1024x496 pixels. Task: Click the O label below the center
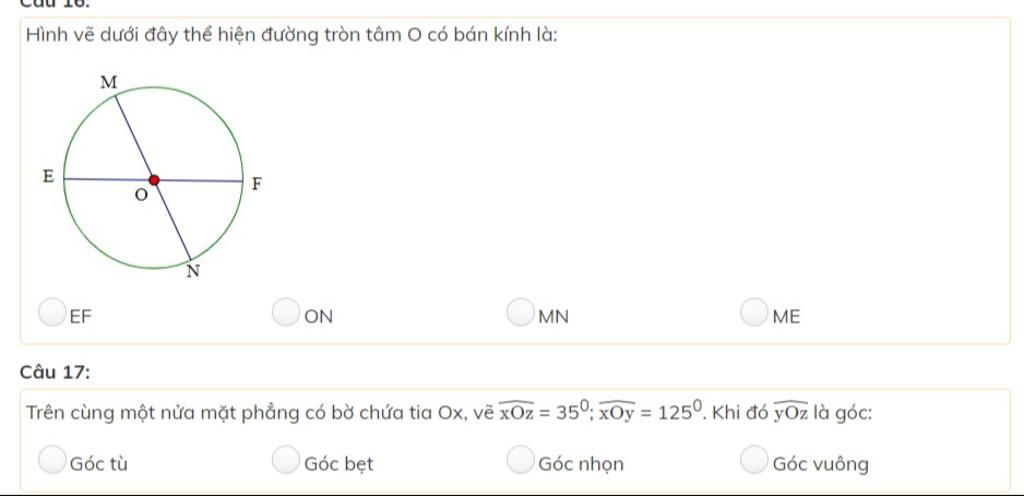pyautogui.click(x=140, y=196)
